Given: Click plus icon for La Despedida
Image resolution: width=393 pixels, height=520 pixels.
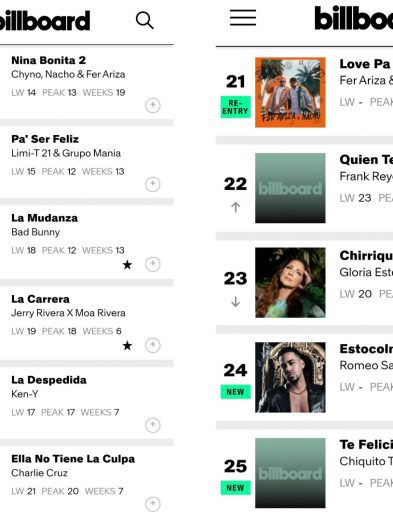Looking at the screenshot, I should tap(153, 425).
